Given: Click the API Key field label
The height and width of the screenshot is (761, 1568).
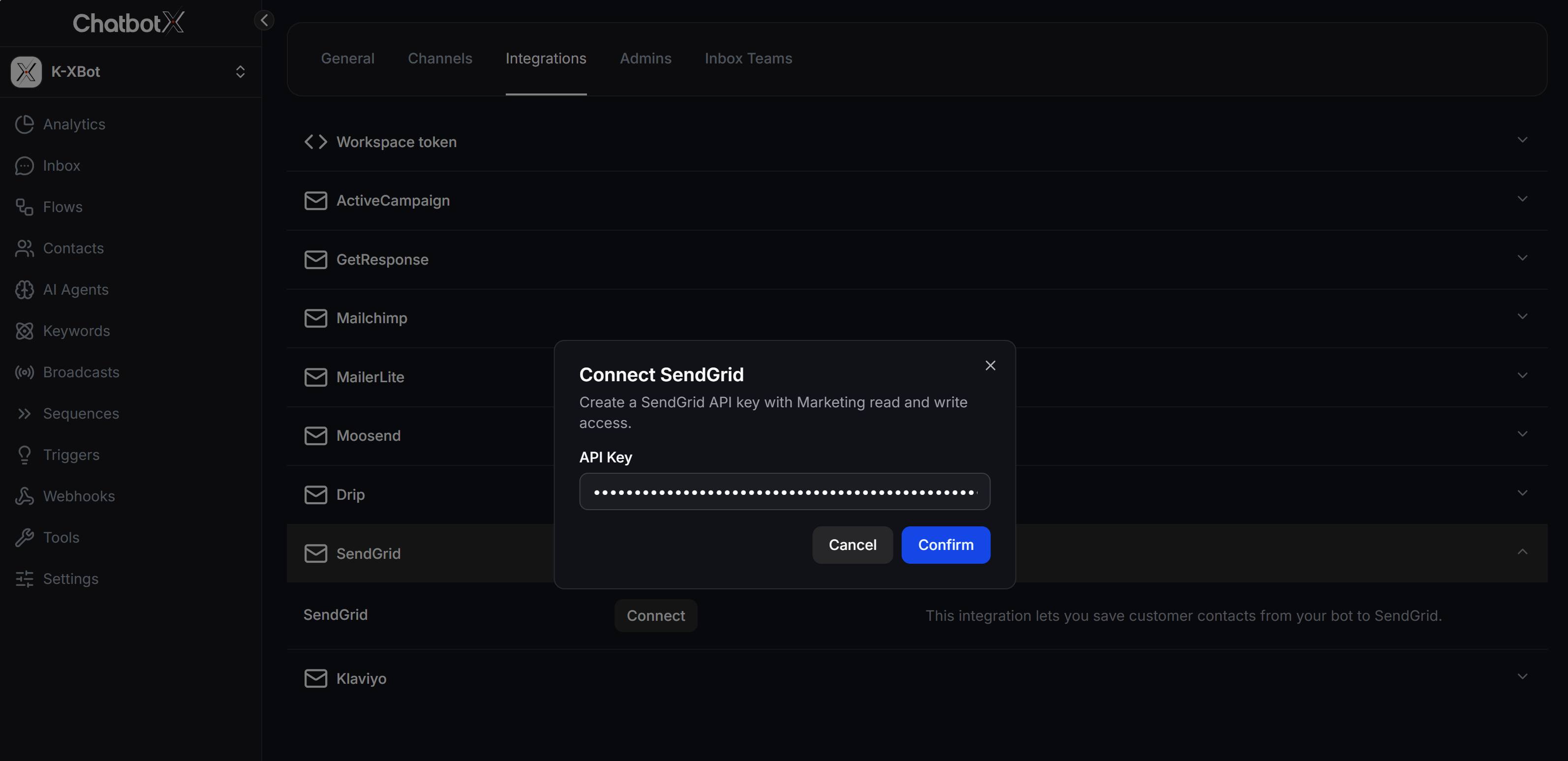Looking at the screenshot, I should point(605,457).
